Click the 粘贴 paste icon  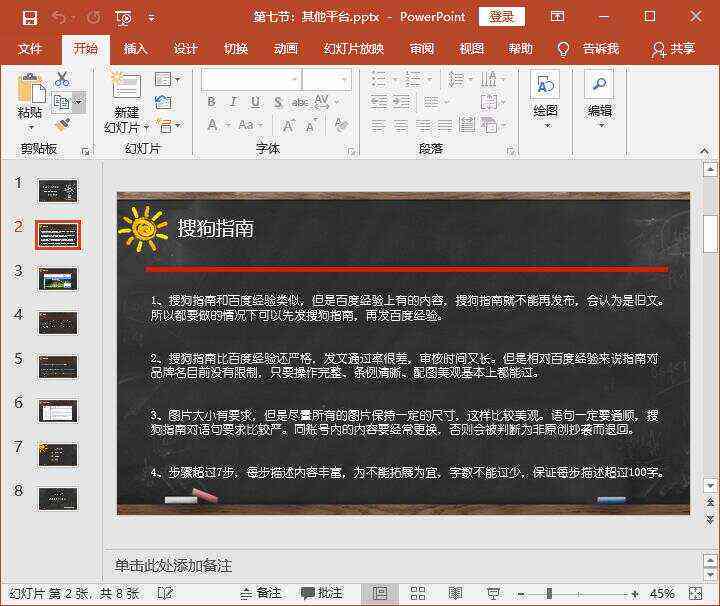(31, 88)
